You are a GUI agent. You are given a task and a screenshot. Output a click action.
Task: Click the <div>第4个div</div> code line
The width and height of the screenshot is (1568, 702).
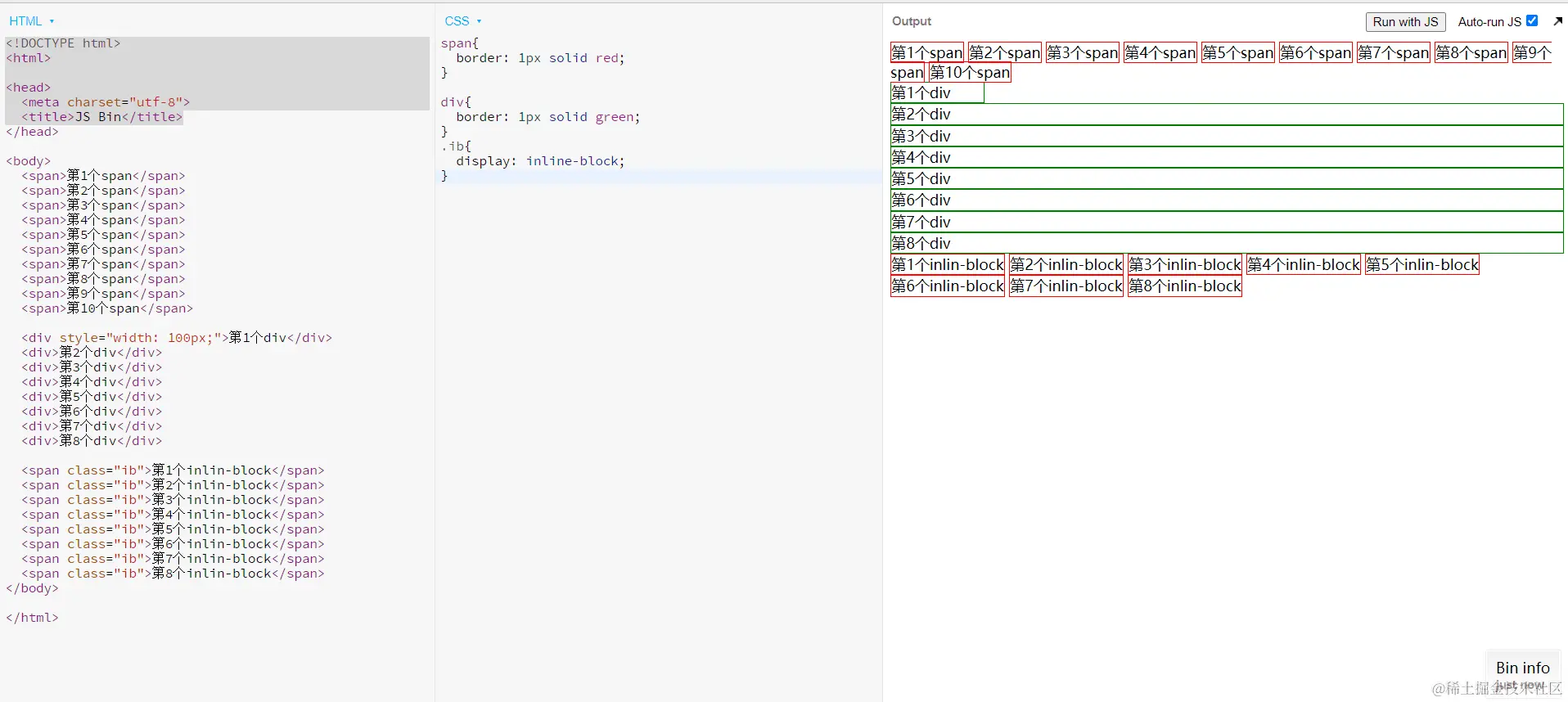(92, 382)
